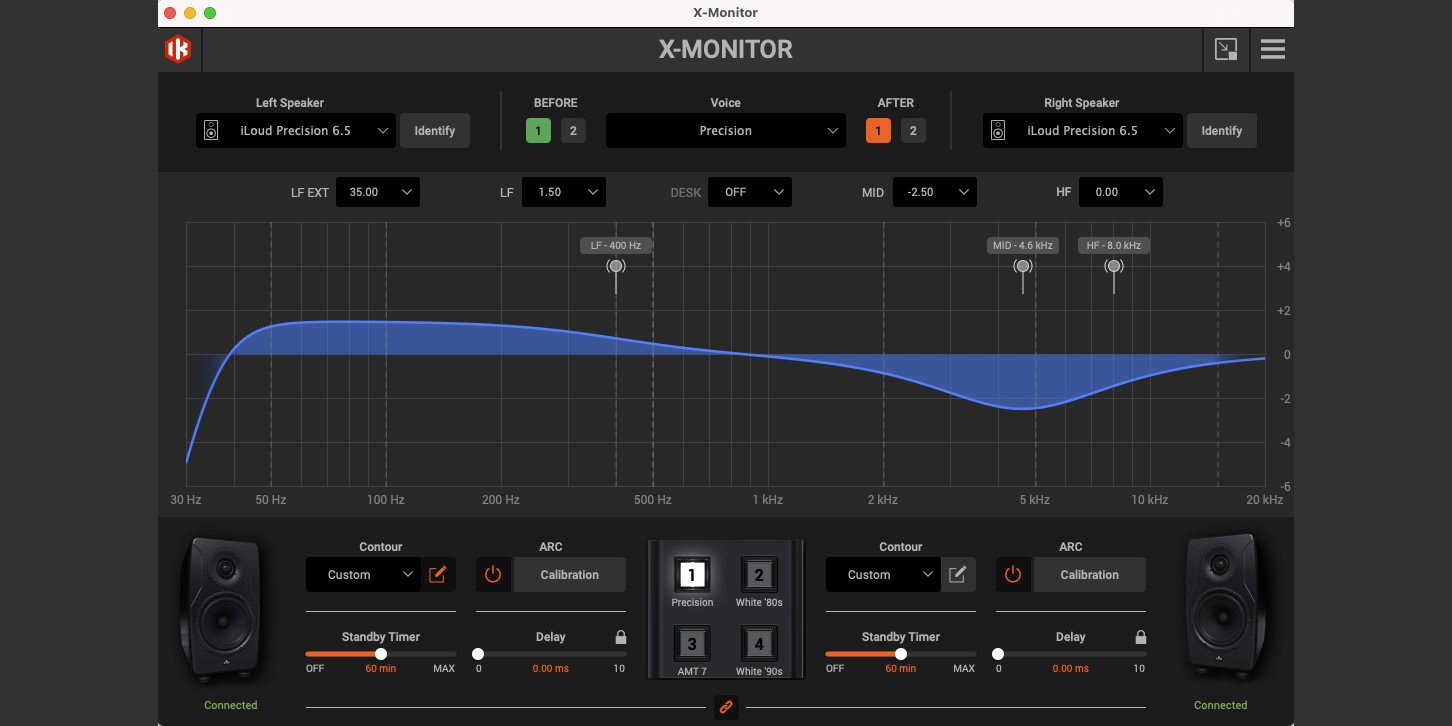
Task: Expand the LF EXT 35.00 dropdown
Action: click(x=378, y=192)
